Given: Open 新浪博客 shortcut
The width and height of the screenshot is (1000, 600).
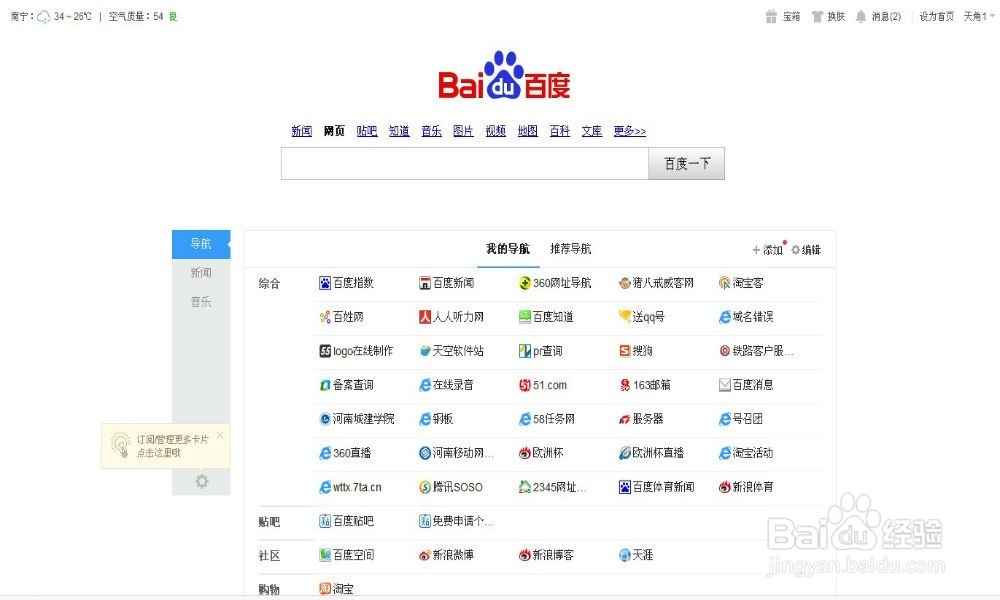Looking at the screenshot, I should [x=546, y=555].
